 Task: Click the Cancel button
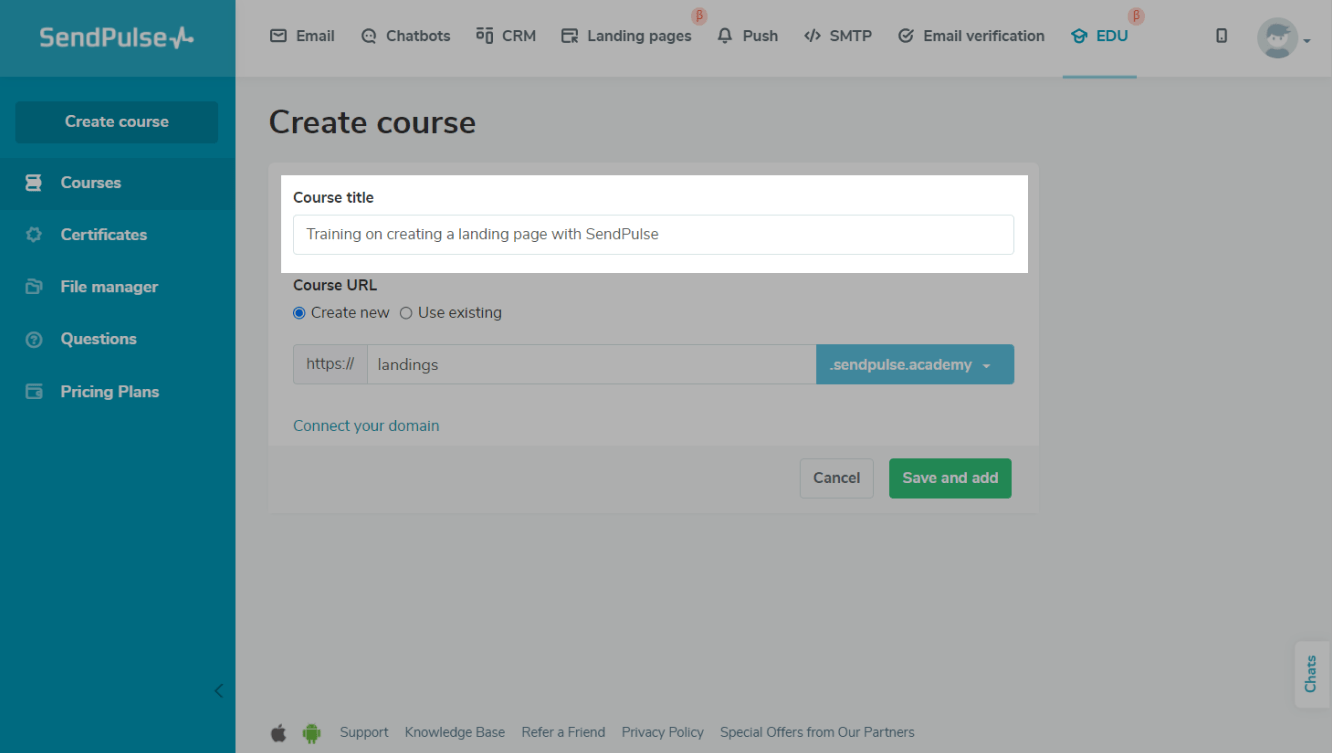836,478
